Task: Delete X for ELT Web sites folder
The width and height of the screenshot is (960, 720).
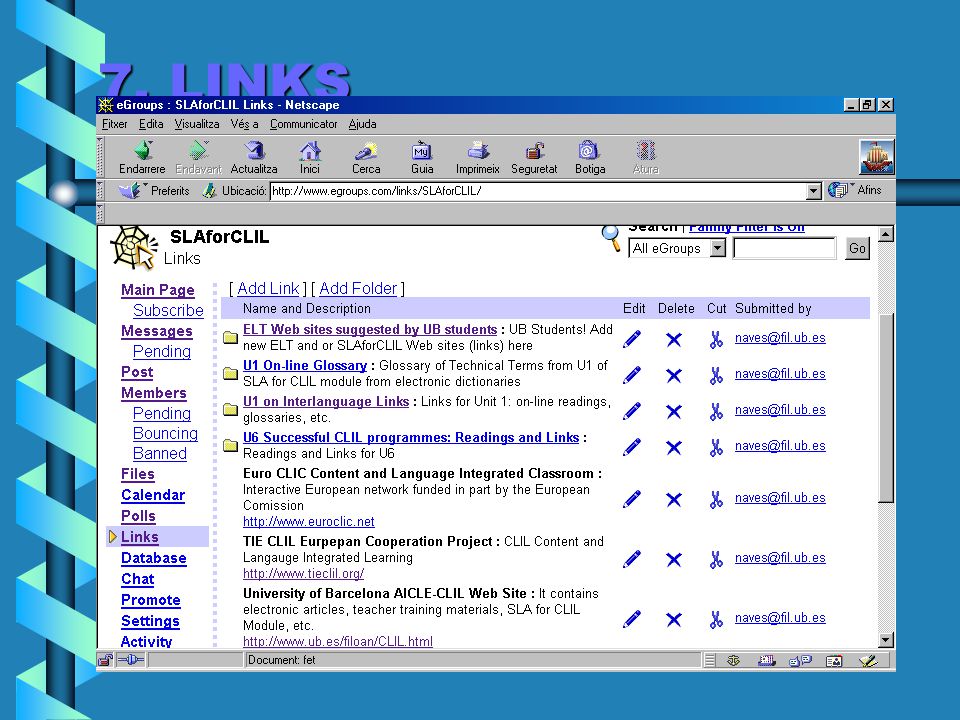Action: [x=673, y=339]
